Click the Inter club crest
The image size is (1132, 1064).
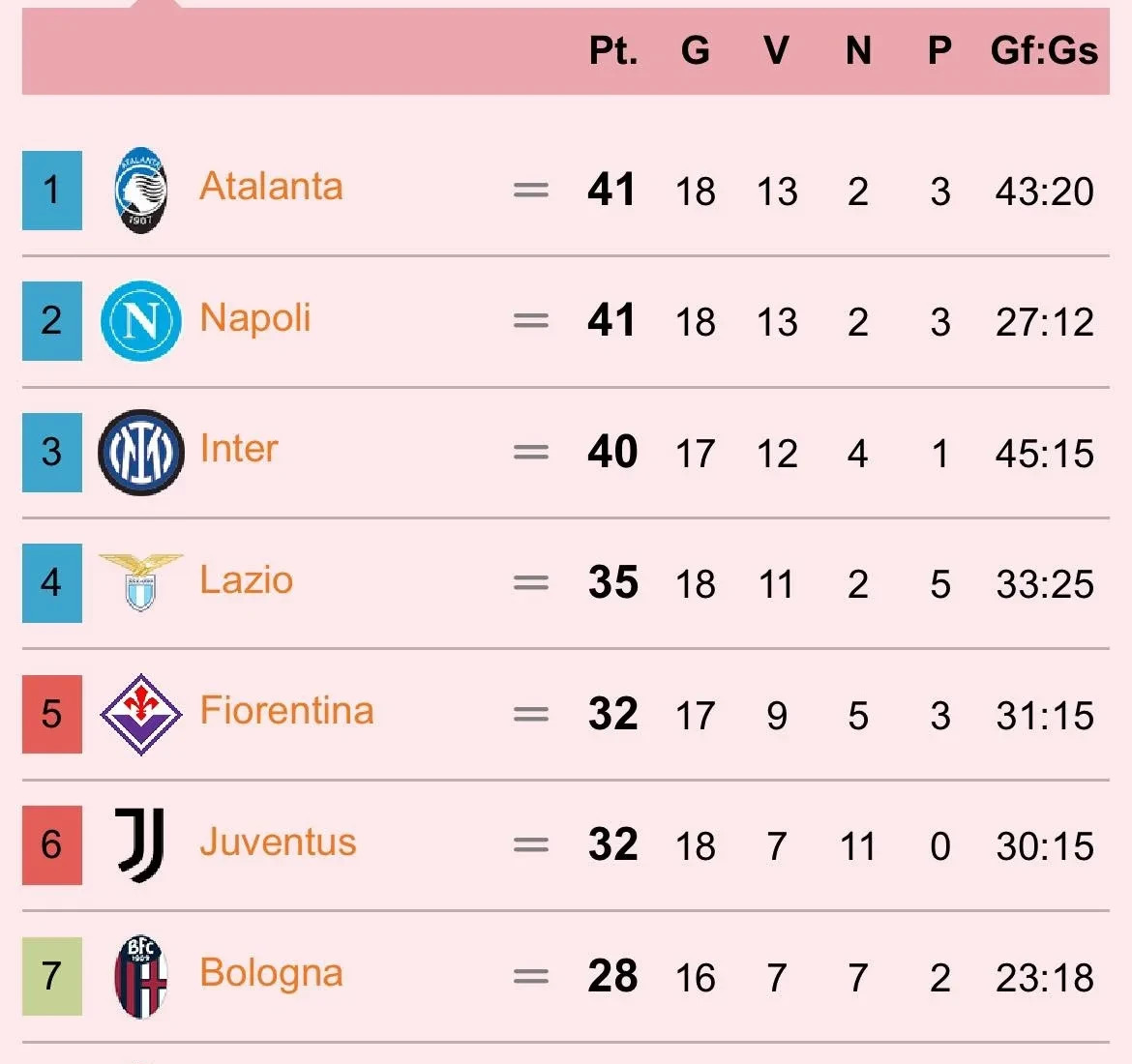pyautogui.click(x=141, y=453)
